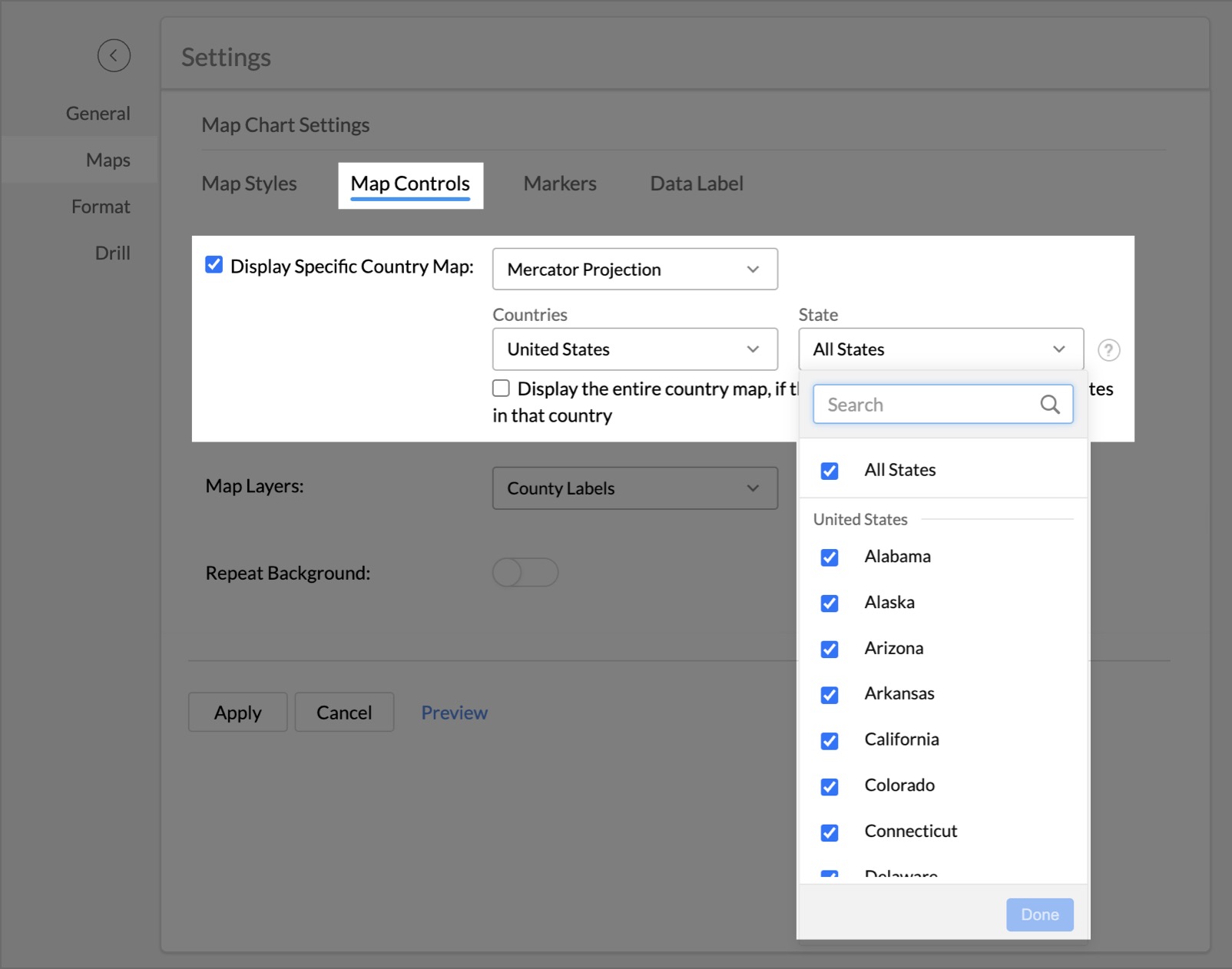The image size is (1232, 969).
Task: Click the help question mark icon
Action: coord(1108,350)
